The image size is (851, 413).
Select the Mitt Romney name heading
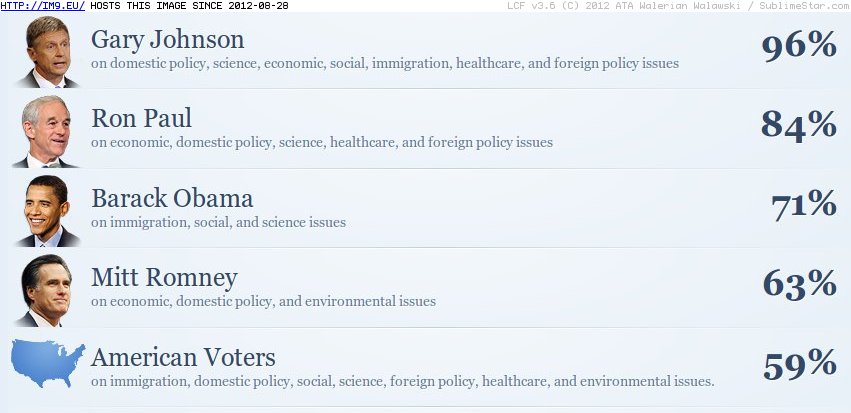point(164,278)
